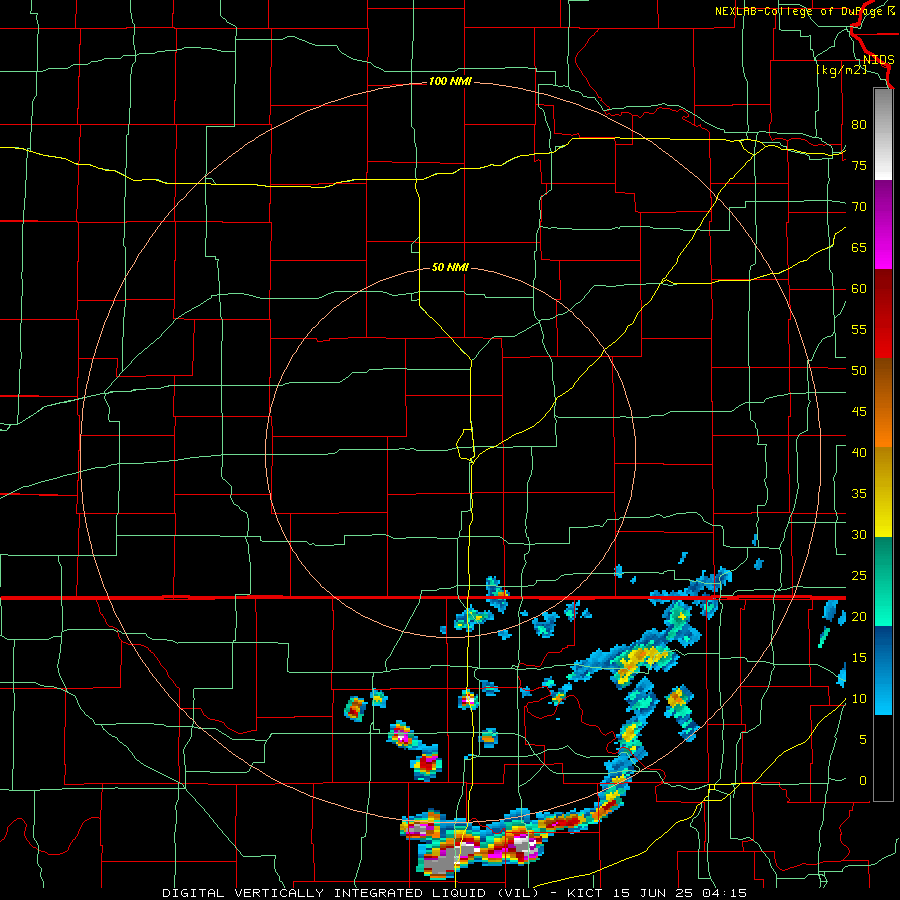The width and height of the screenshot is (900, 900).
Task: Select the 25 value on the scale
Action: (859, 575)
